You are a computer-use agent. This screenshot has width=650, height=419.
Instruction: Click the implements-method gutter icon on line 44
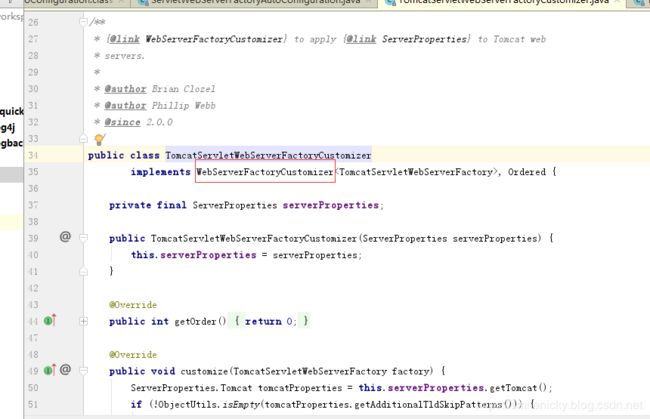click(x=49, y=320)
